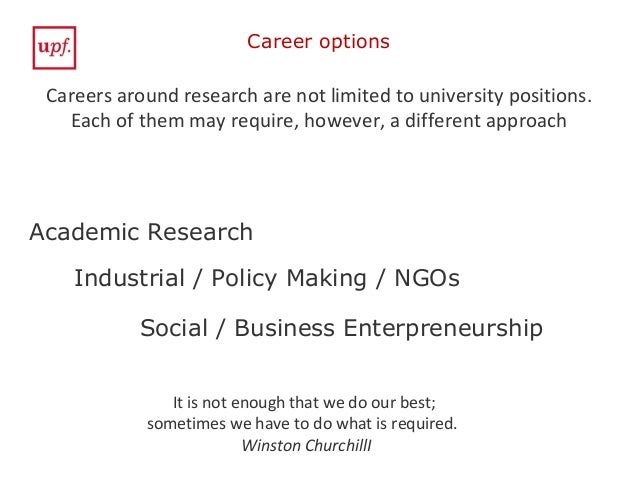This screenshot has height=479, width=638.
Task: Click the quote line "It is not enough"
Action: tap(305, 403)
